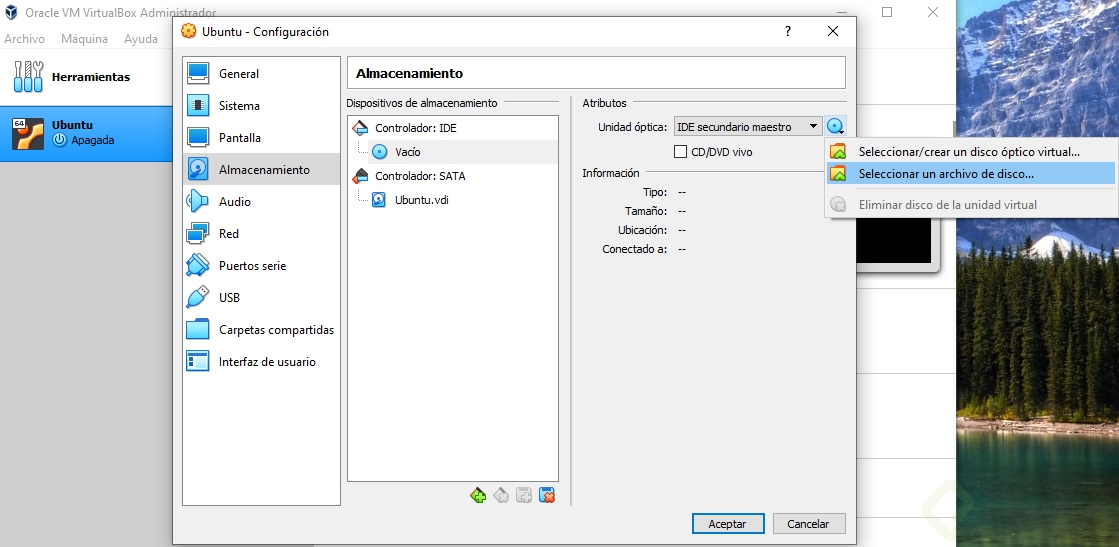Open the Archivo menu in VirtualBox
This screenshot has width=1119, height=547.
coord(24,39)
